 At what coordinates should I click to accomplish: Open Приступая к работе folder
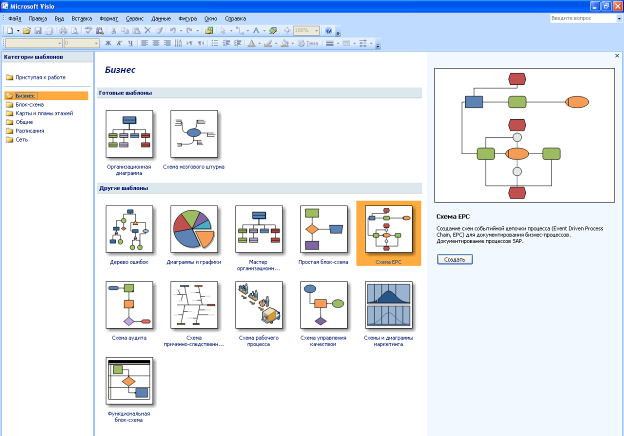[x=36, y=77]
